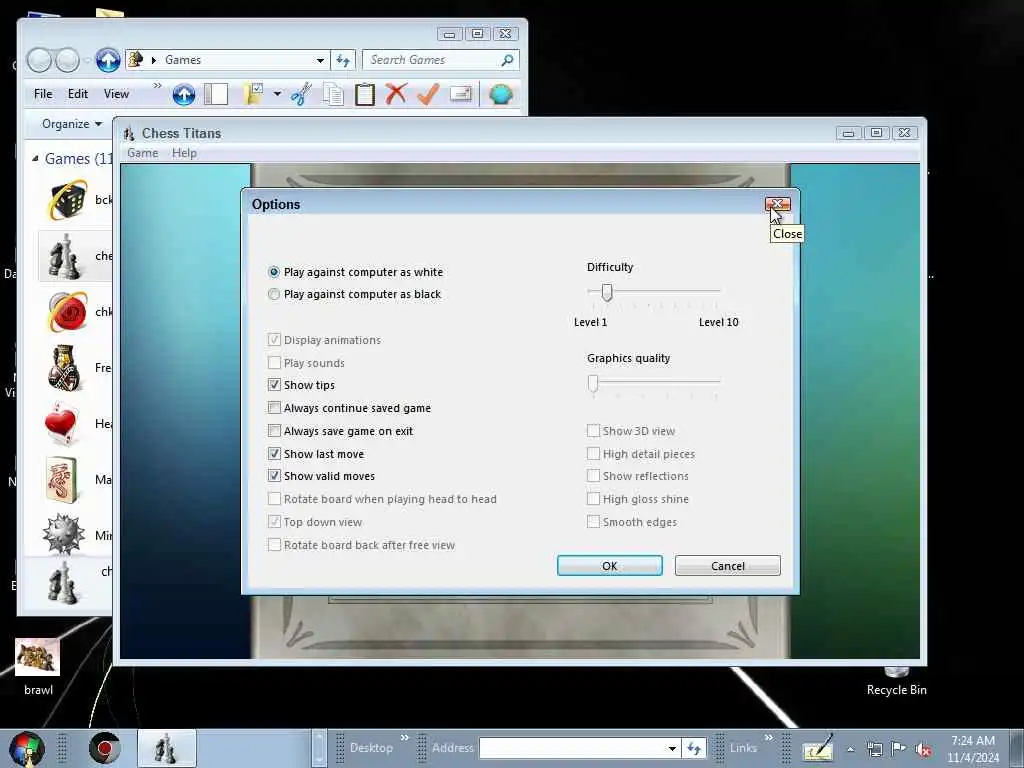Viewport: 1024px width, 768px height.
Task: Open the View menu in Games window
Action: 116,94
